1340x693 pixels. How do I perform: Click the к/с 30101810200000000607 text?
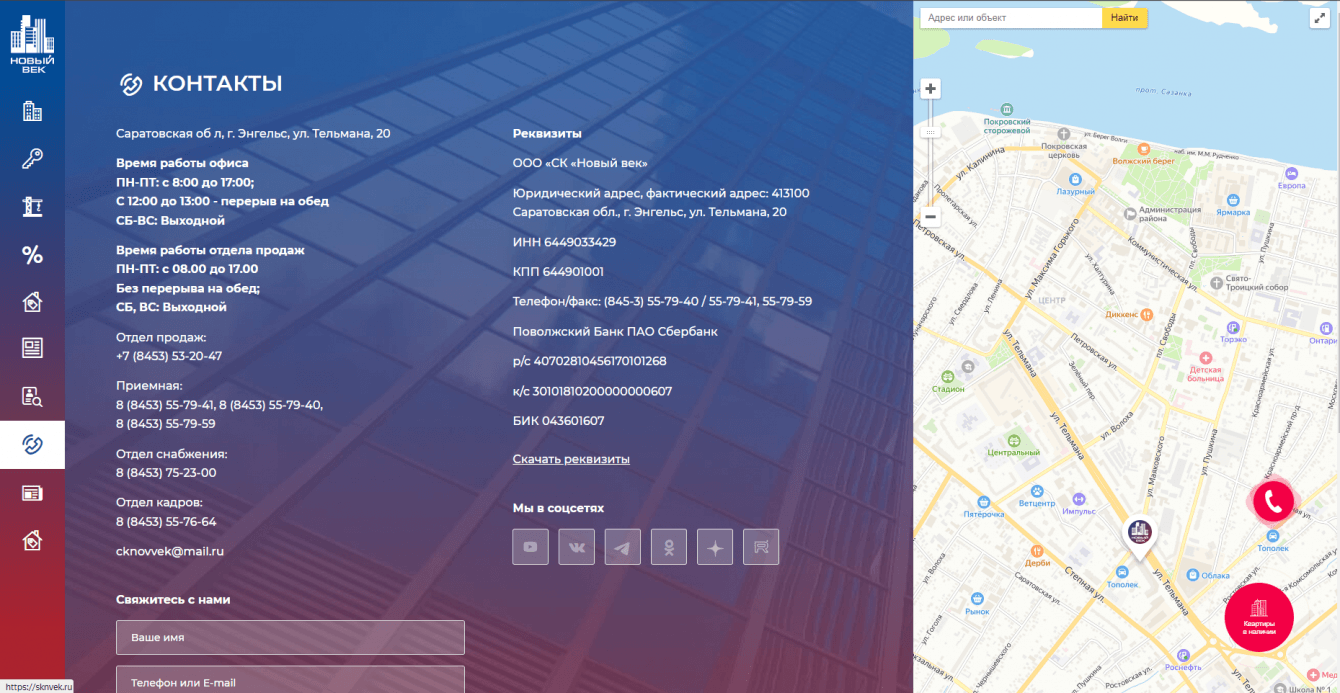point(592,391)
